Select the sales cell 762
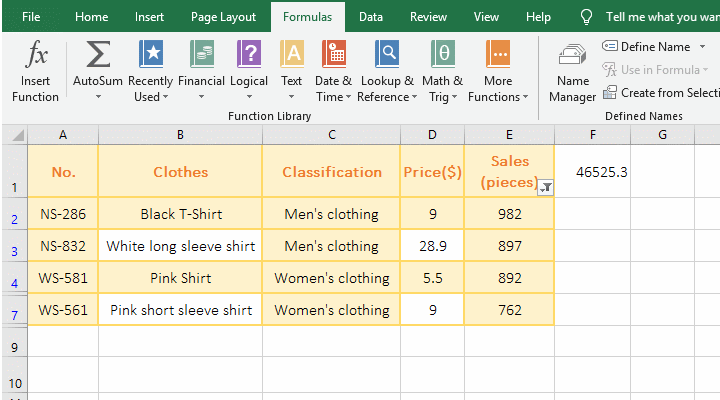Screen dimensions: 720x400 (509, 310)
